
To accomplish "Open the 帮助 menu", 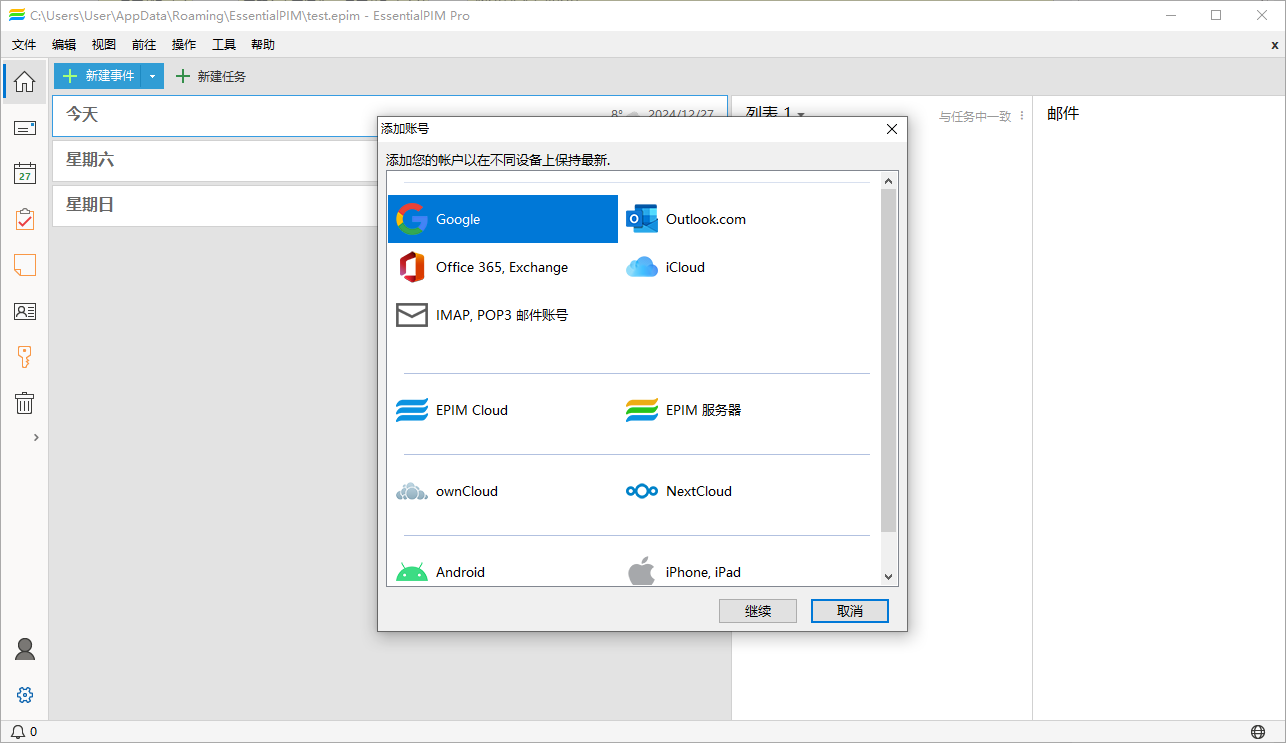I will click(x=263, y=45).
